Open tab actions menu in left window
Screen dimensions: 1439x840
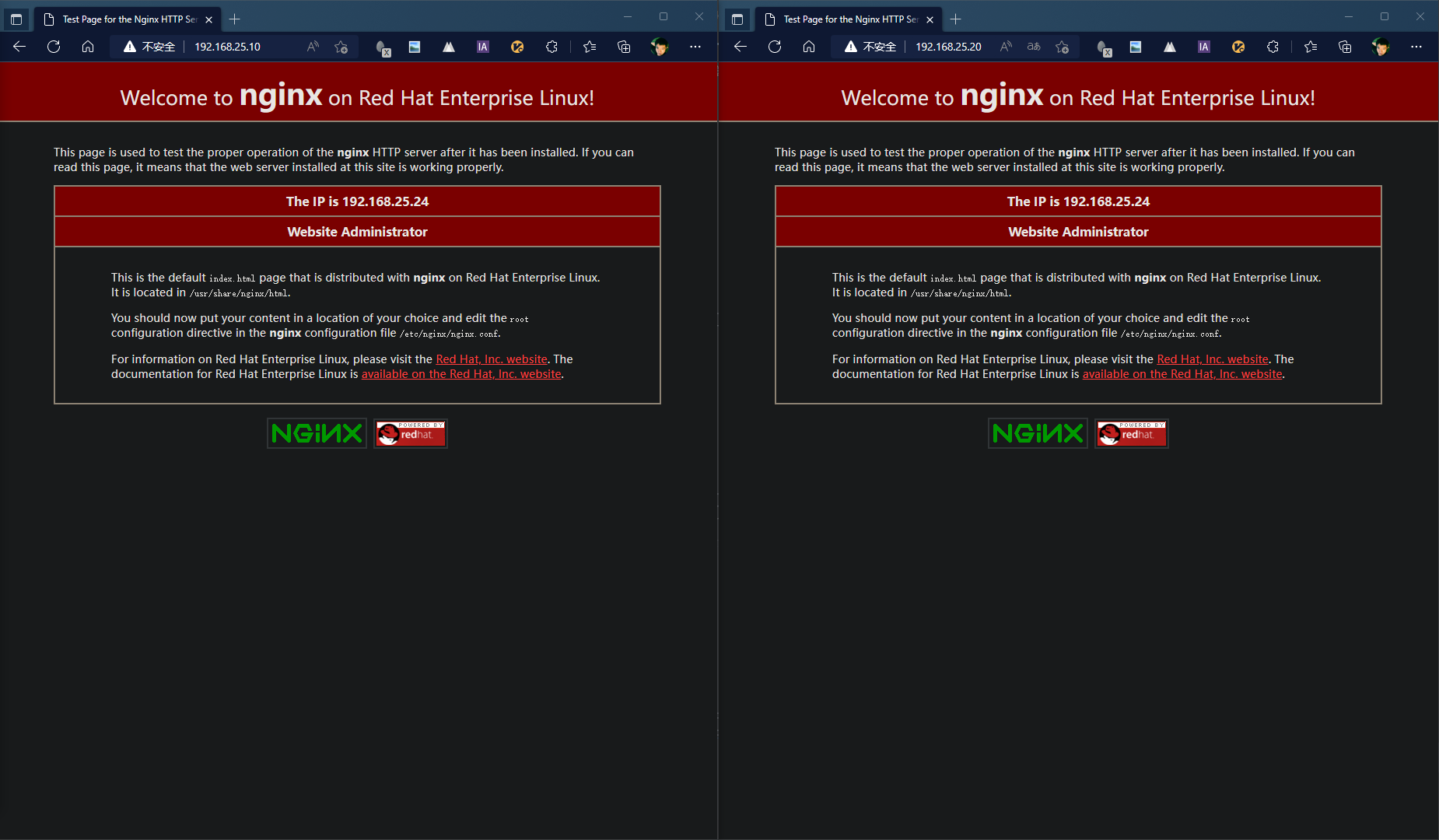pyautogui.click(x=16, y=19)
